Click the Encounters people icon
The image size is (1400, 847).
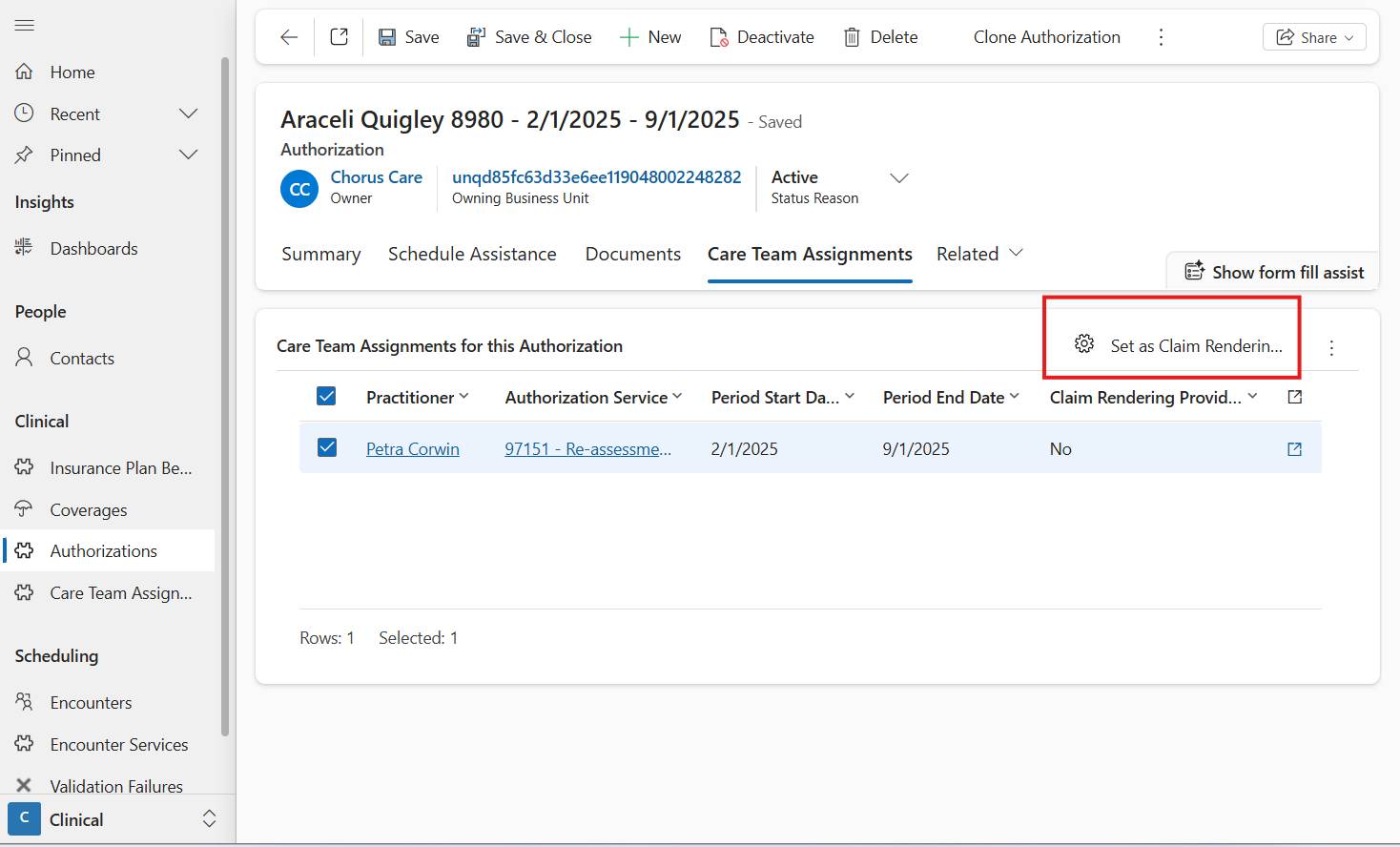(x=25, y=702)
